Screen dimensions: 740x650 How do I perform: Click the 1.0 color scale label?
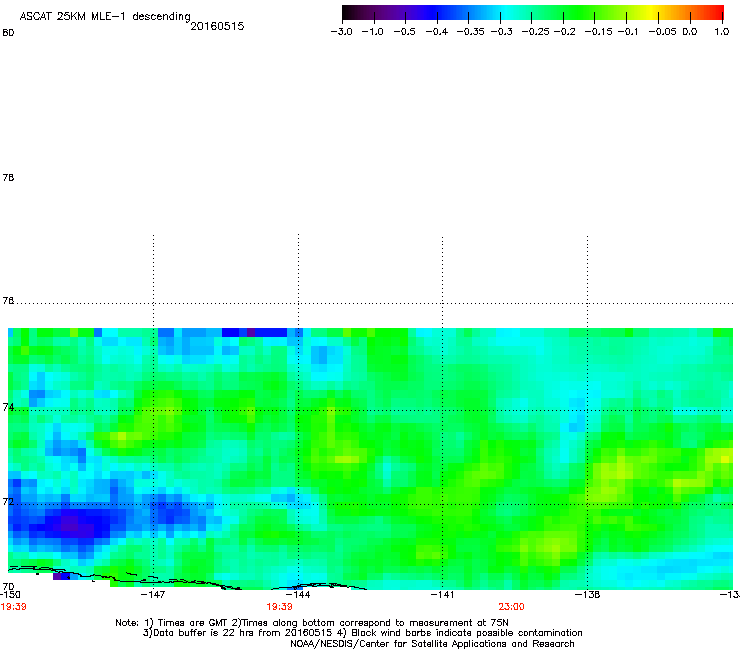(722, 32)
